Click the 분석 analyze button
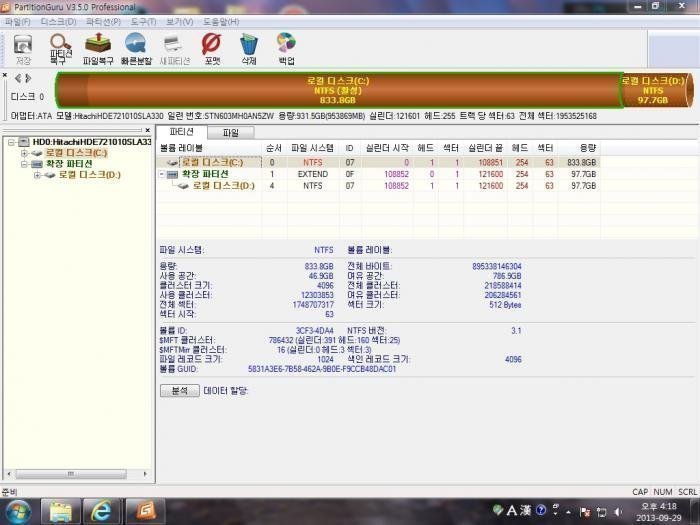Viewport: 700px width, 525px height. coord(179,391)
